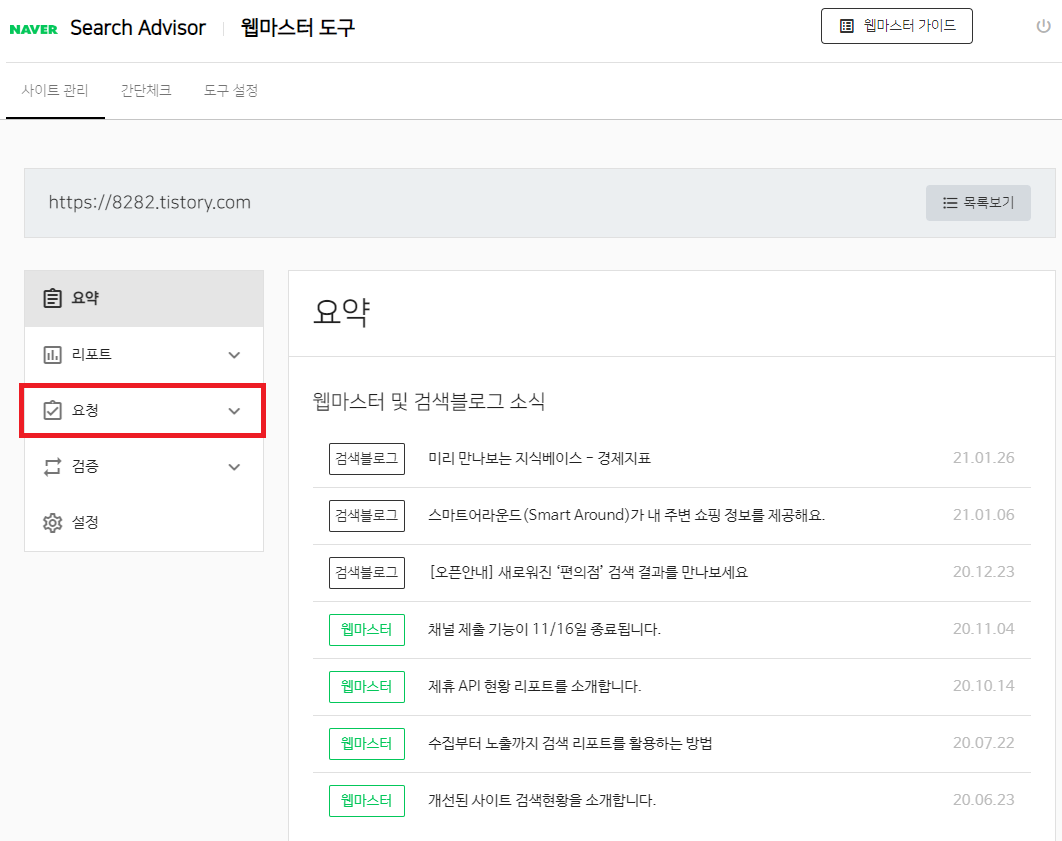Image resolution: width=1062 pixels, height=841 pixels.
Task: Click the date 20.07.22
Action: point(983,743)
